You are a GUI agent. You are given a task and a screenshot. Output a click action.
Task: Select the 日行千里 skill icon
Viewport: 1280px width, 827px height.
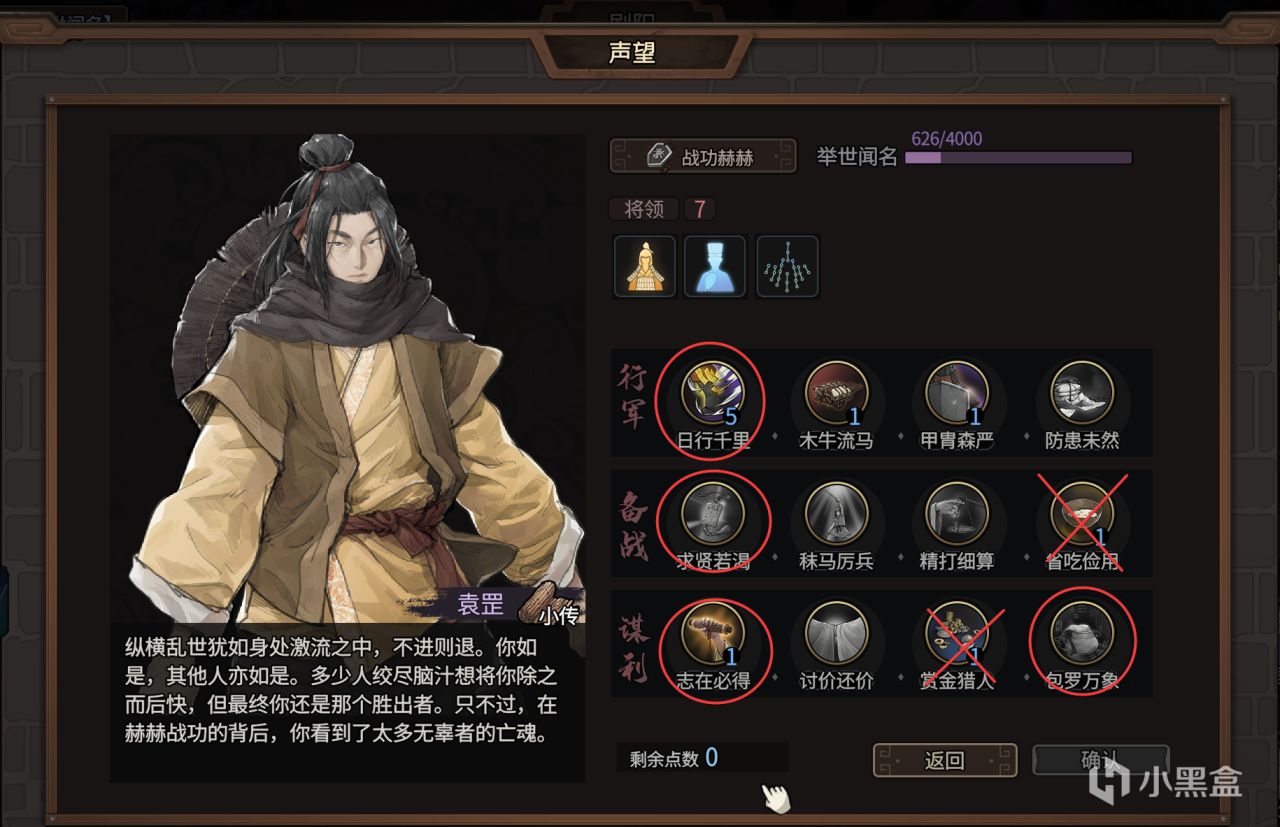coord(712,394)
